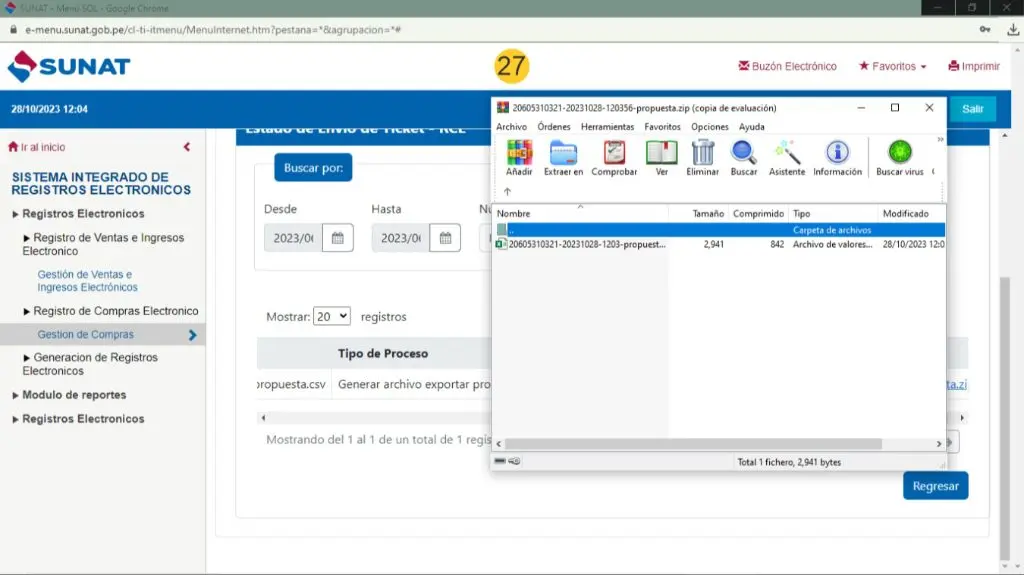Image resolution: width=1024 pixels, height=575 pixels.
Task: Show archive Información icon
Action: pos(837,154)
